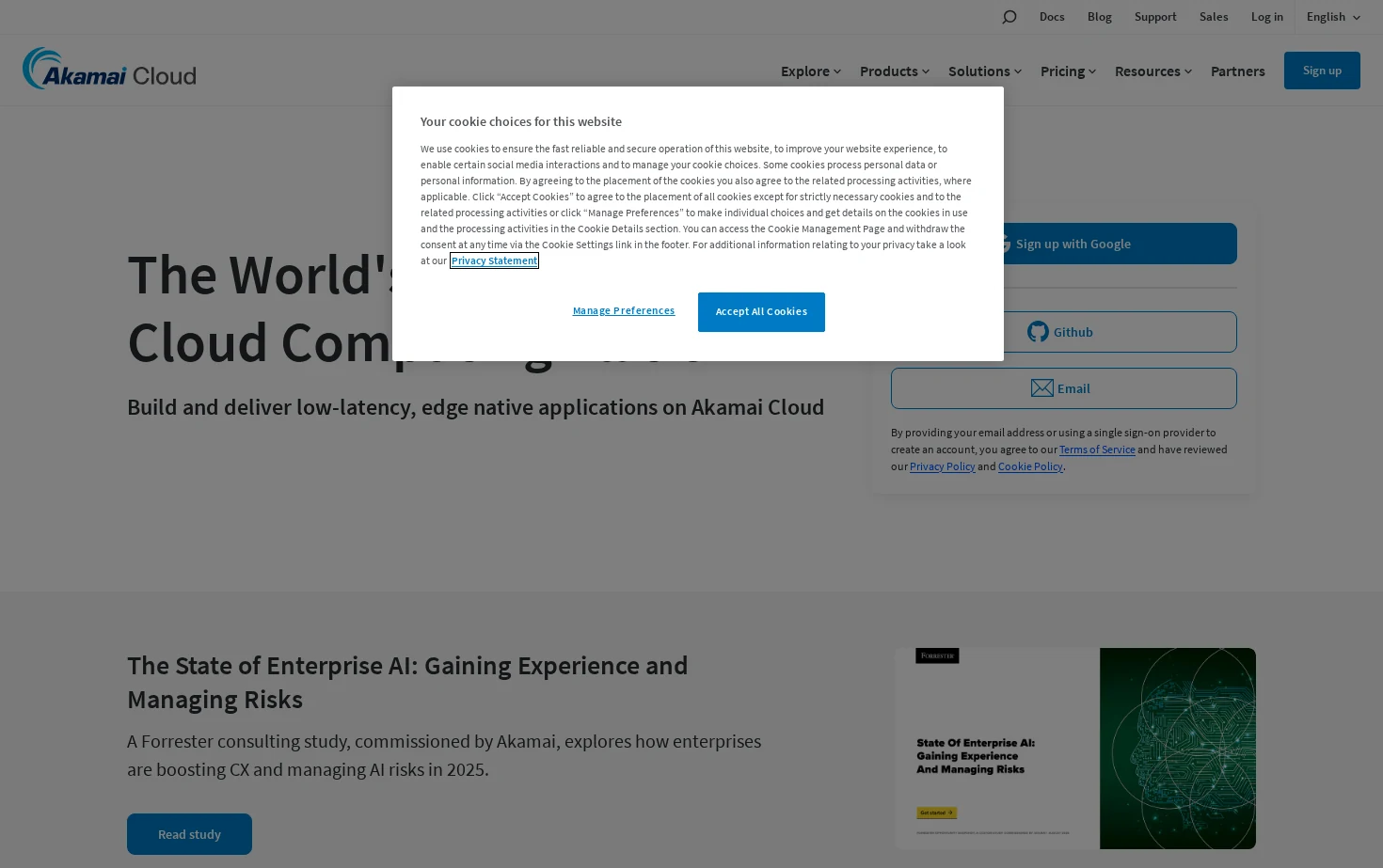
Task: Expand the Pricing menu
Action: [1068, 71]
